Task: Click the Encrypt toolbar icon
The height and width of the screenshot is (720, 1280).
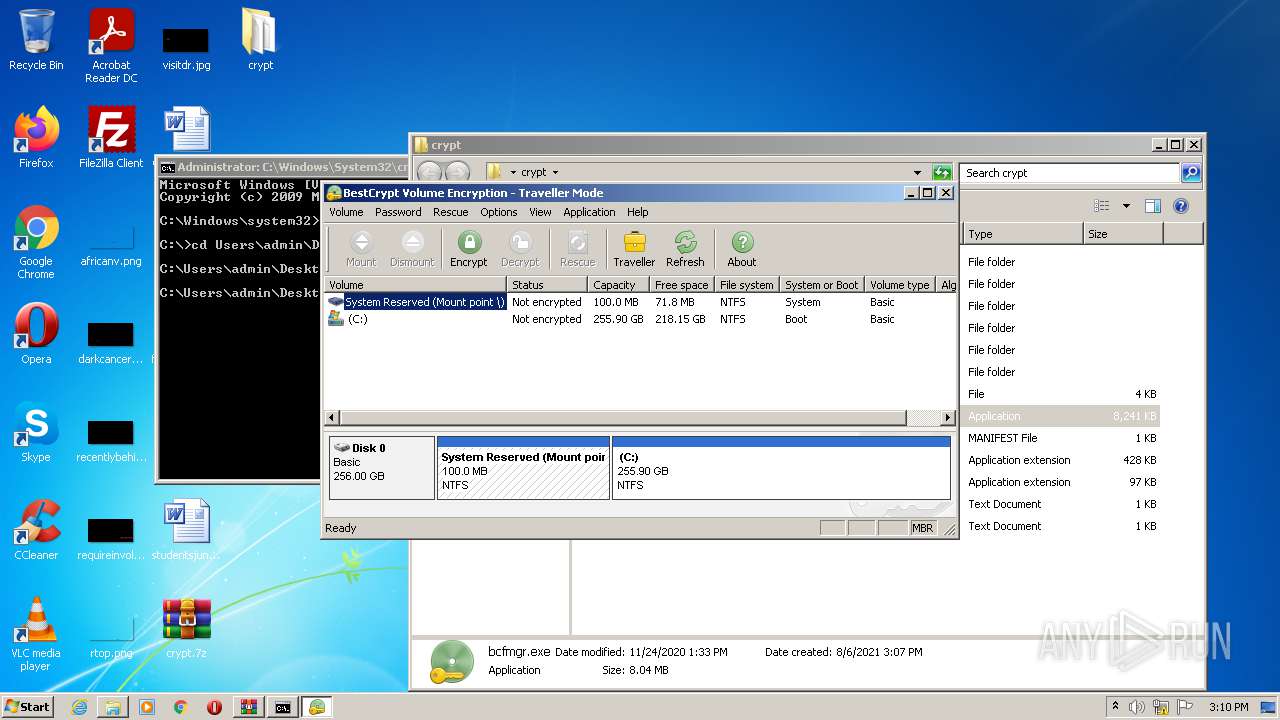Action: [x=469, y=249]
